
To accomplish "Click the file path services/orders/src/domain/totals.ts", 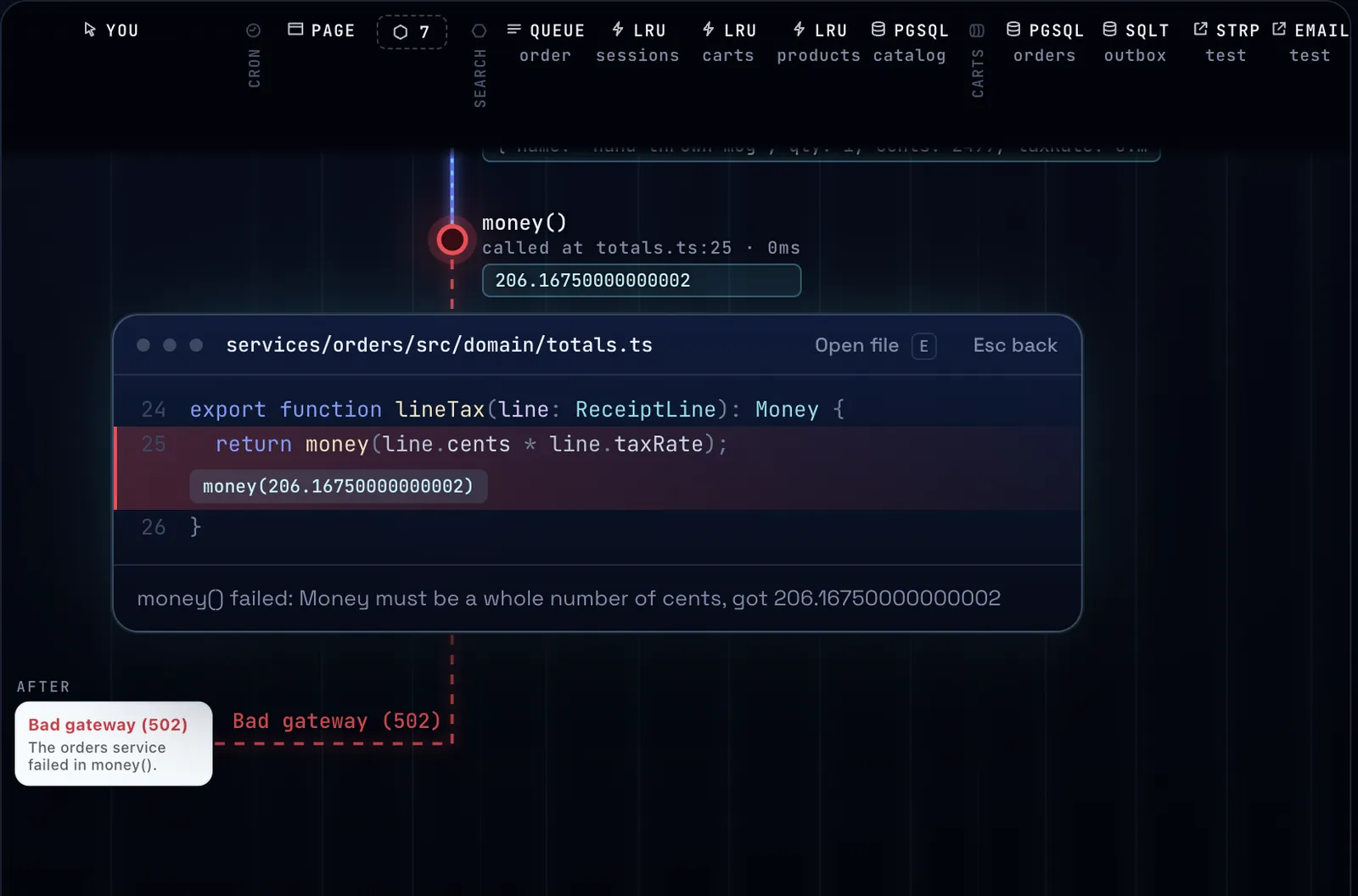I will [439, 345].
